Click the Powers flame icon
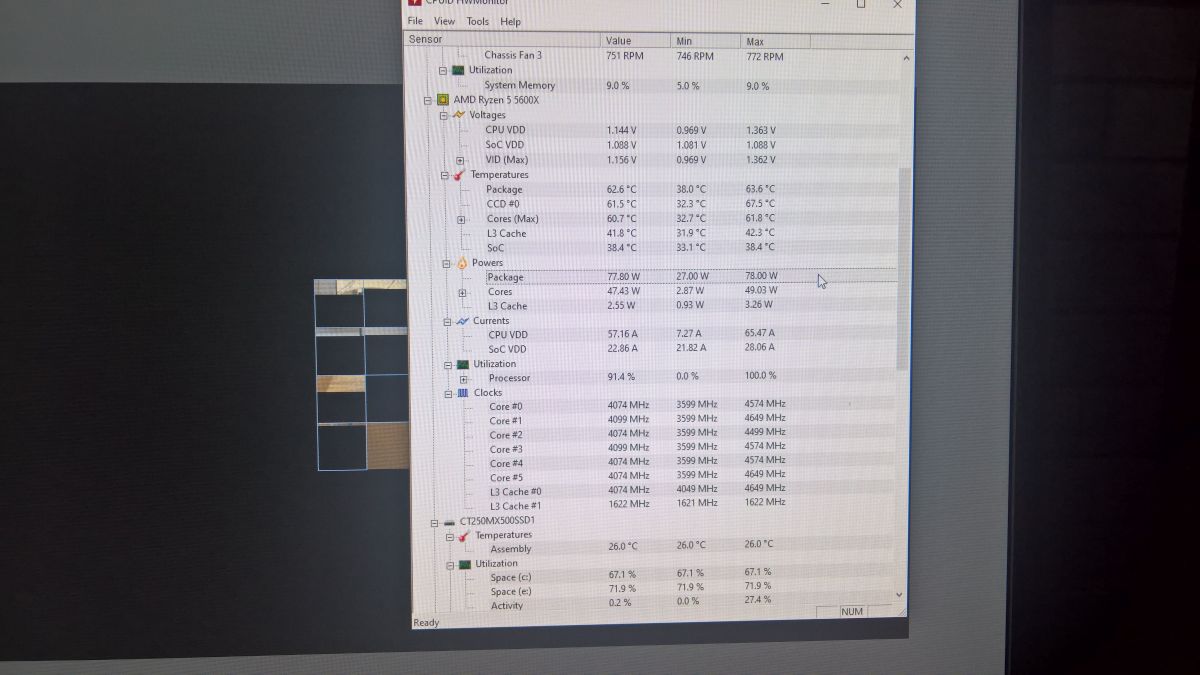The image size is (1200, 675). click(462, 263)
